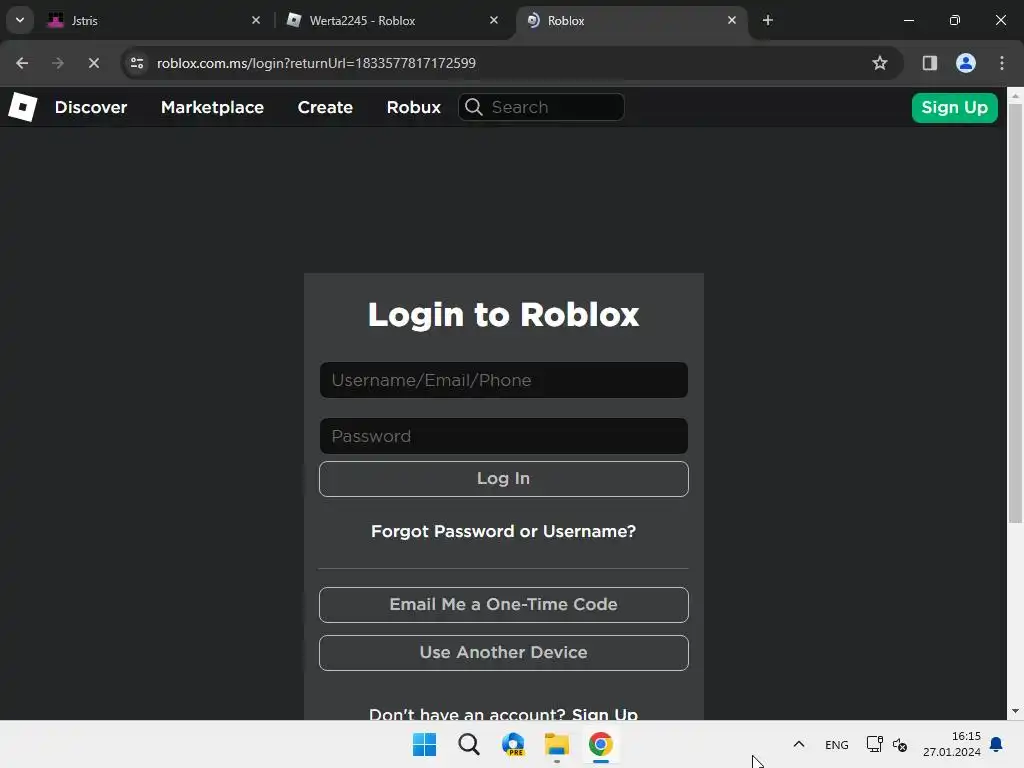Open a new tab with the plus button
1024x768 pixels.
(768, 20)
